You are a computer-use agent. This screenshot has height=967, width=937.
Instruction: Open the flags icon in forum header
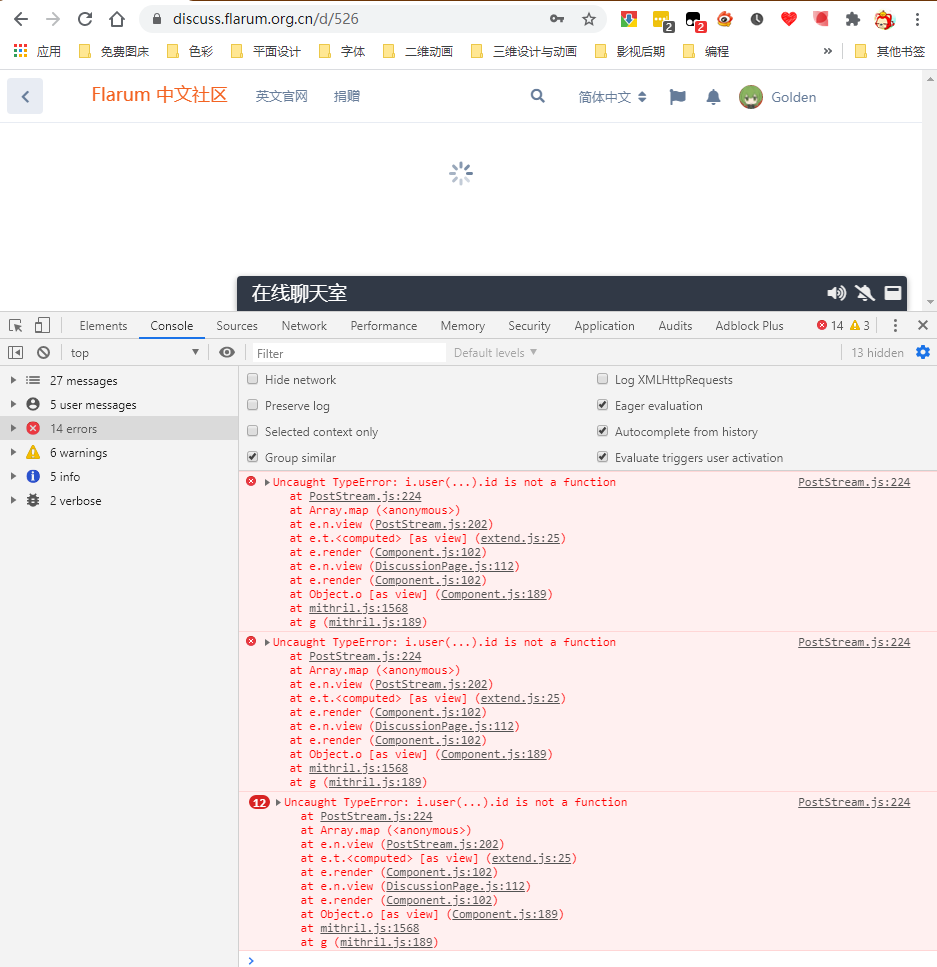point(677,97)
